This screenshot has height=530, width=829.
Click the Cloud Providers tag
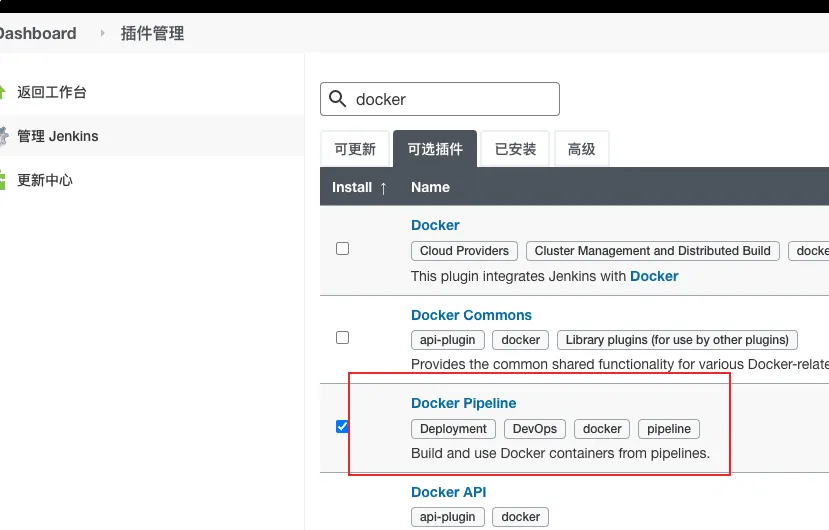tap(464, 251)
